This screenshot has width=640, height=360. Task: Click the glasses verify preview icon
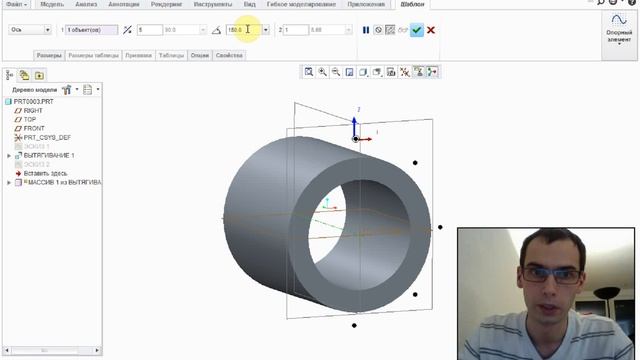pyautogui.click(x=403, y=30)
